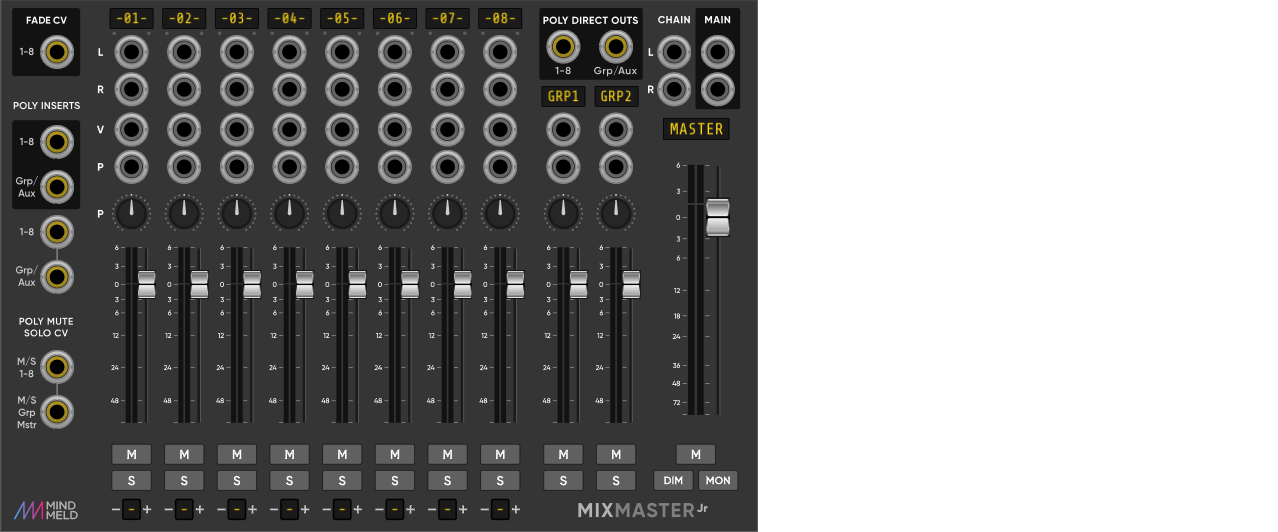Click the Main lower output jack

tap(718, 89)
